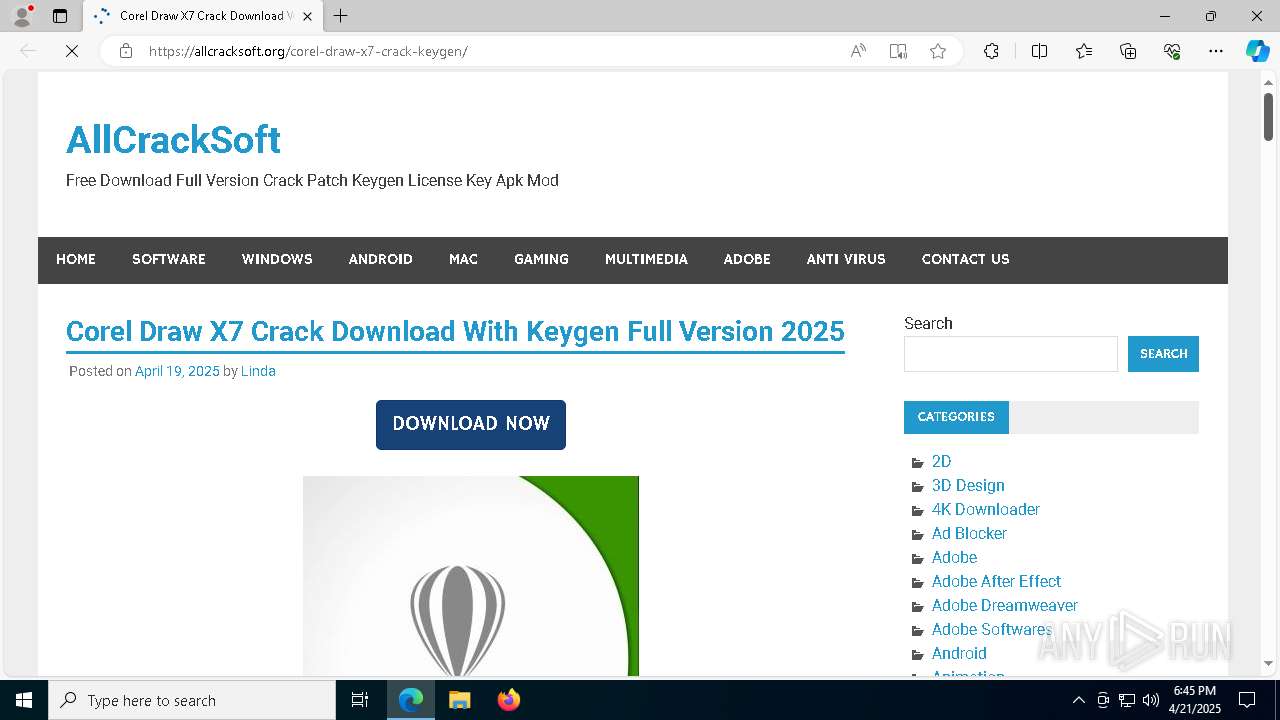Open the 2D category
The height and width of the screenshot is (720, 1280).
click(x=941, y=462)
